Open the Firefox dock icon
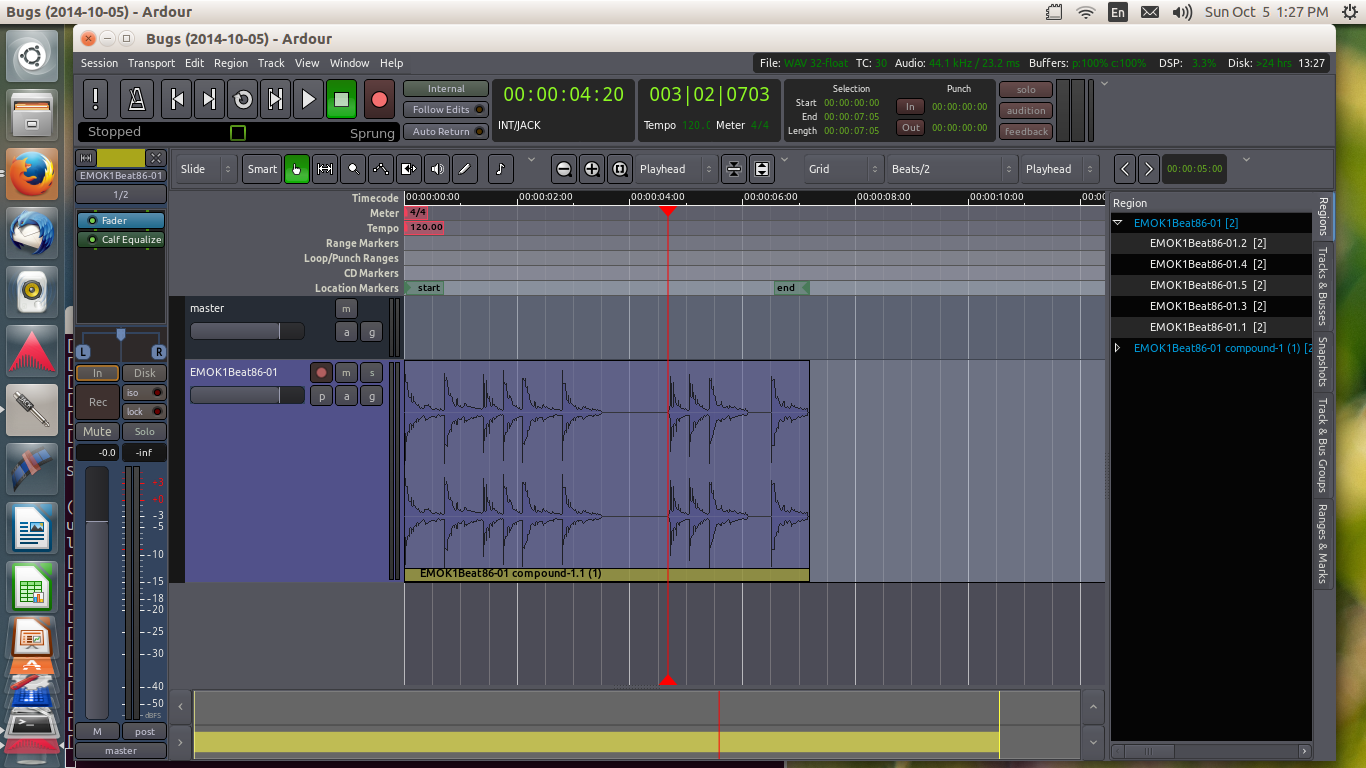Image resolution: width=1366 pixels, height=768 pixels. tap(32, 173)
